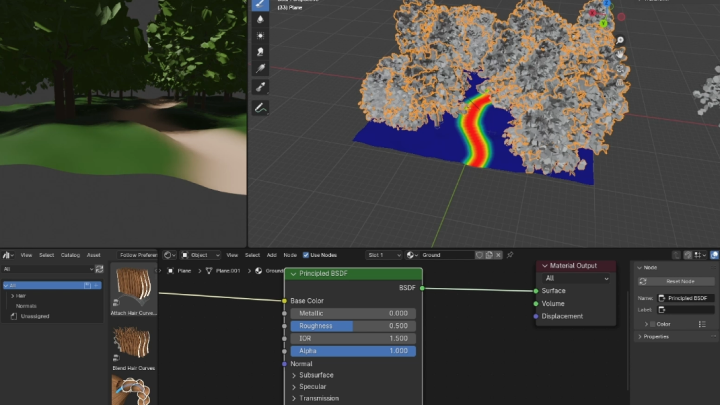The height and width of the screenshot is (405, 720).
Task: Expand the Transmission section
Action: pos(294,398)
